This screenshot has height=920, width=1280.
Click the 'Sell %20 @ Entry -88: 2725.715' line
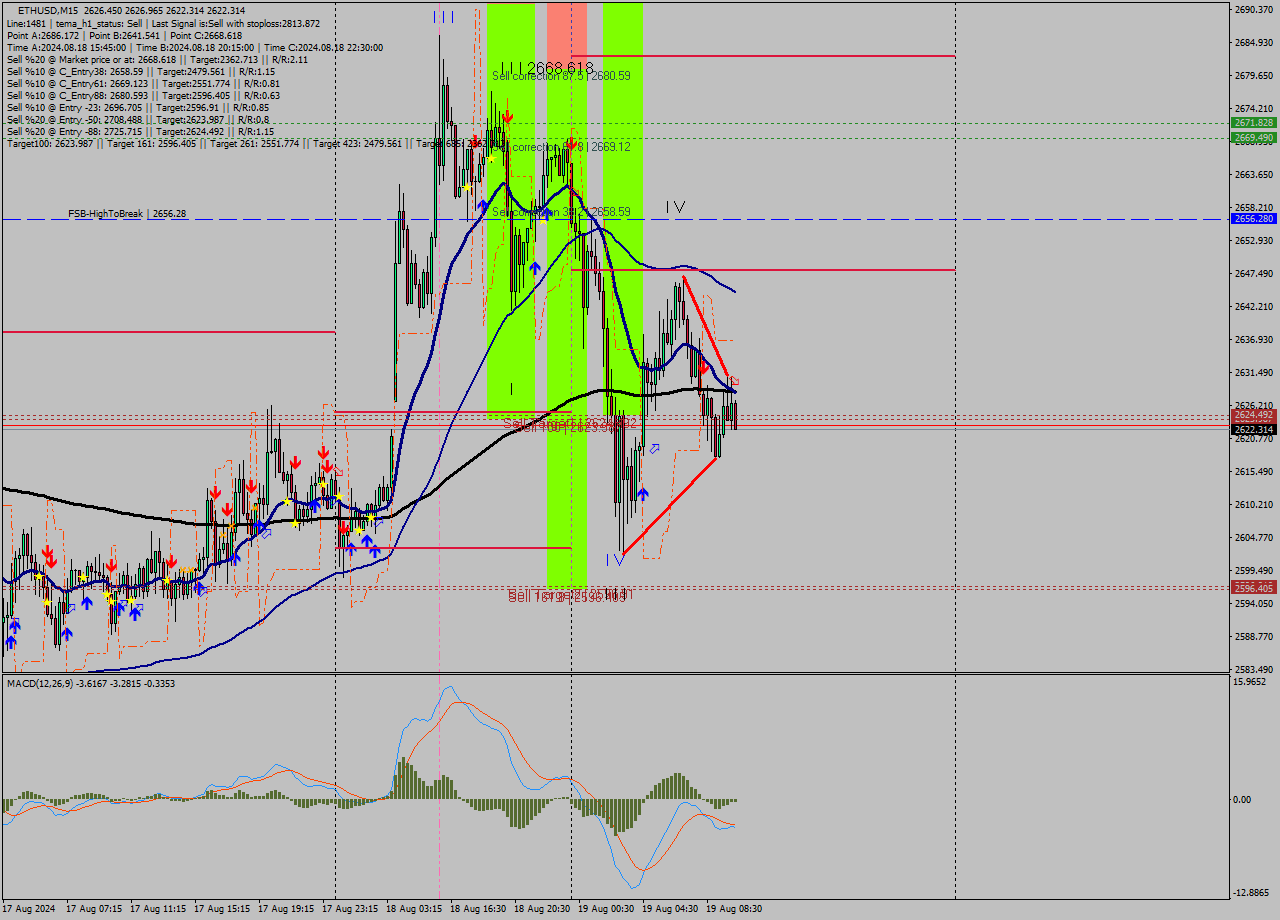coord(140,131)
